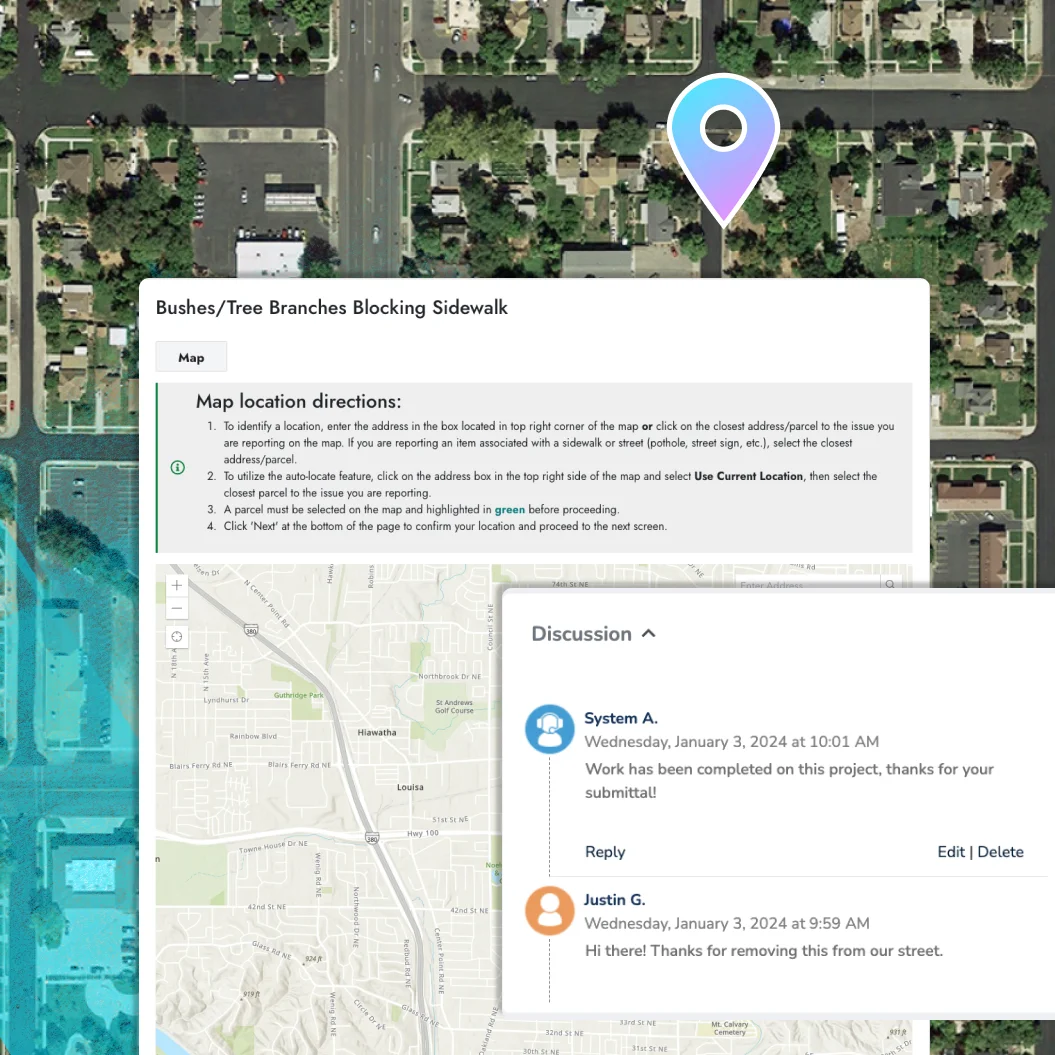Delete System A.'s comment
1055x1055 pixels.
(x=1000, y=852)
